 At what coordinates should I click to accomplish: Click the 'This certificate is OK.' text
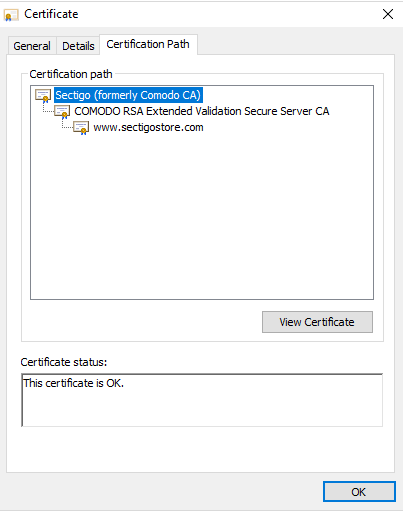(x=73, y=383)
